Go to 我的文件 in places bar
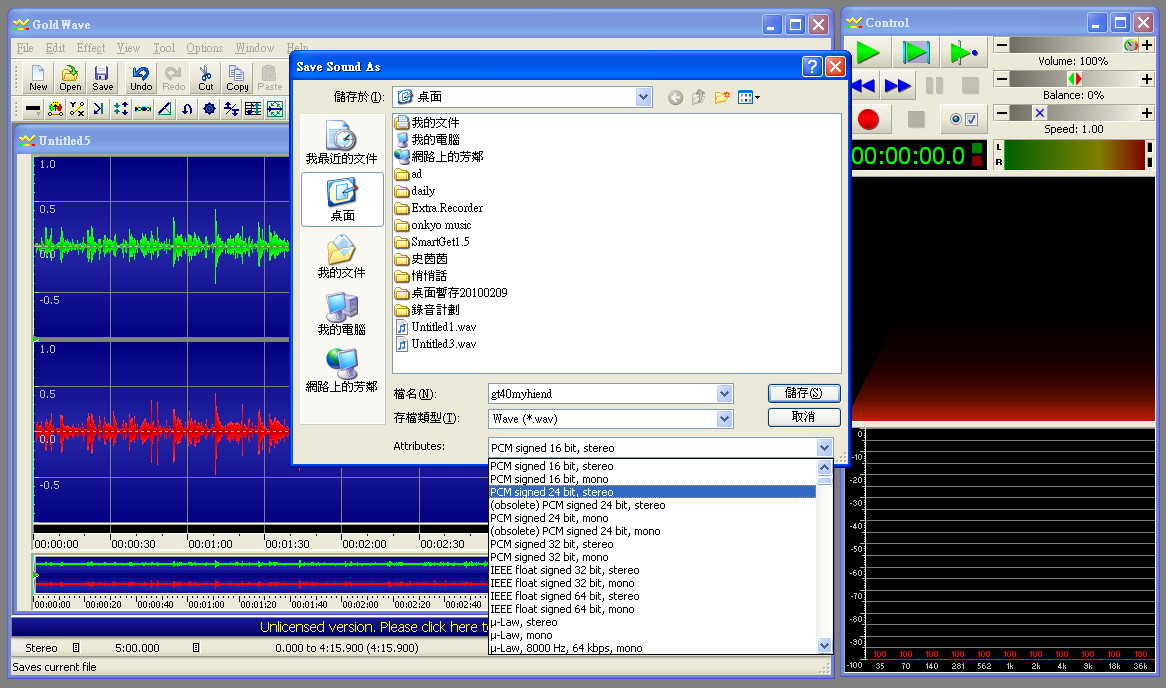Viewport: 1166px width, 688px height. coord(341,257)
